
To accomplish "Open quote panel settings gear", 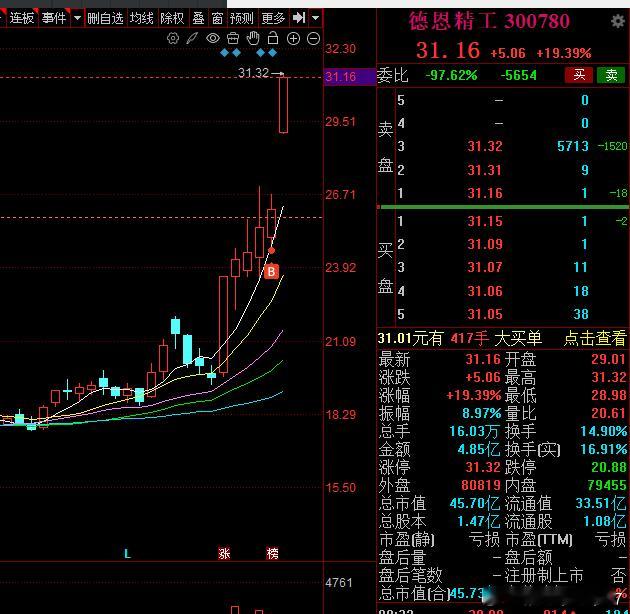I will 618,20.
